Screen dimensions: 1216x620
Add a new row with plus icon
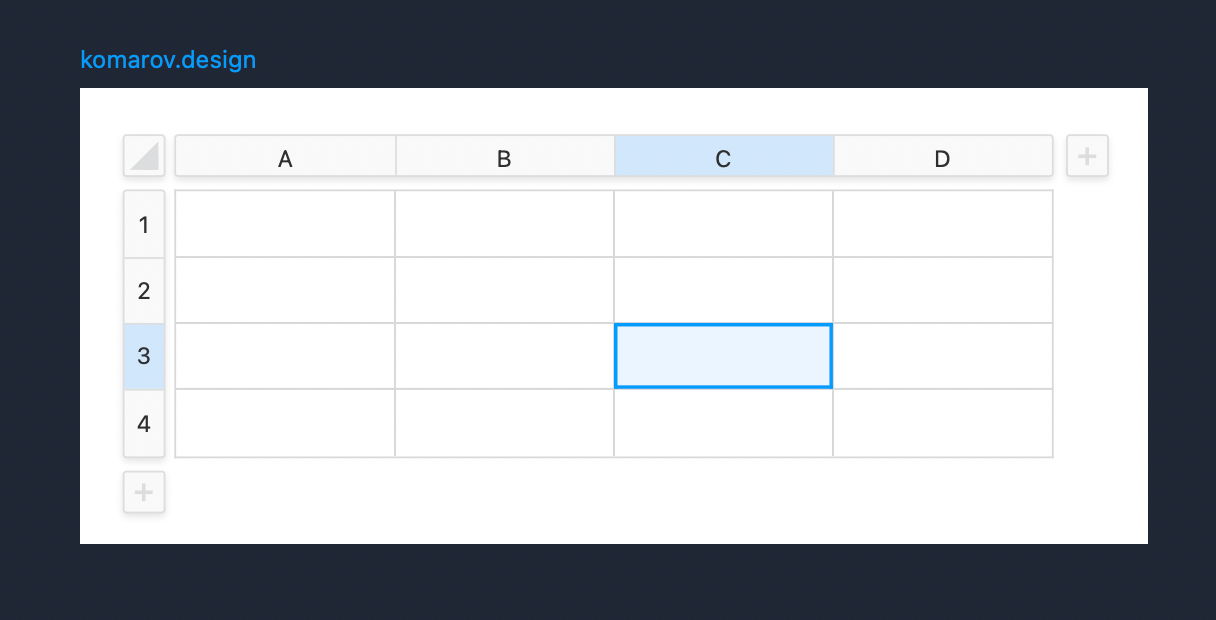(x=144, y=492)
